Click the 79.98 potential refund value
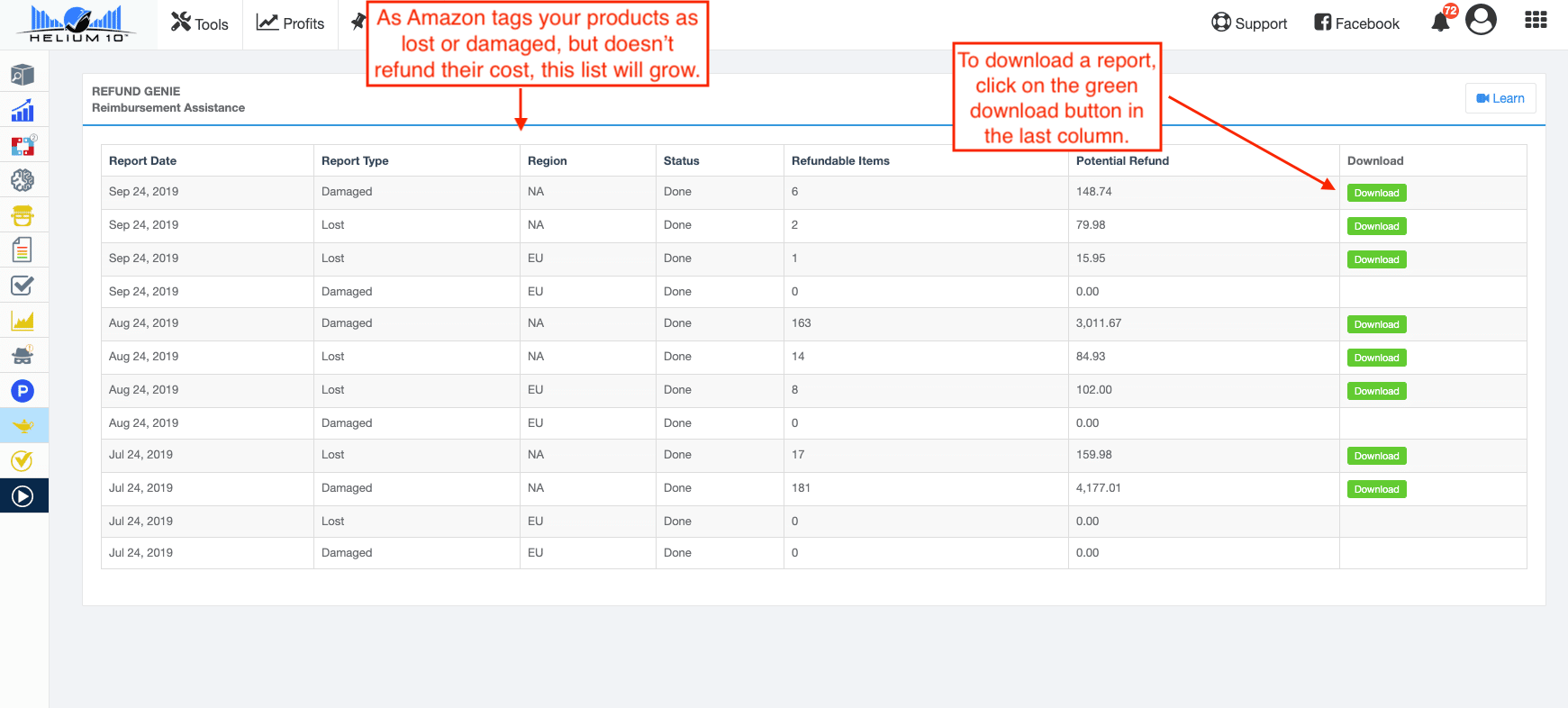Viewport: 1568px width, 708px height. (1091, 224)
